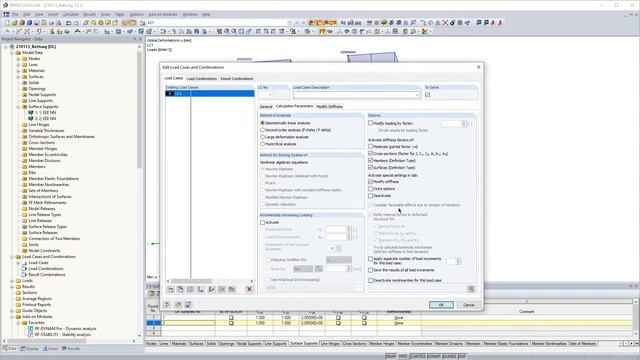Click the Undo arrow icon in the main toolbar
Image resolution: width=640 pixels, height=360 pixels.
(69, 23)
